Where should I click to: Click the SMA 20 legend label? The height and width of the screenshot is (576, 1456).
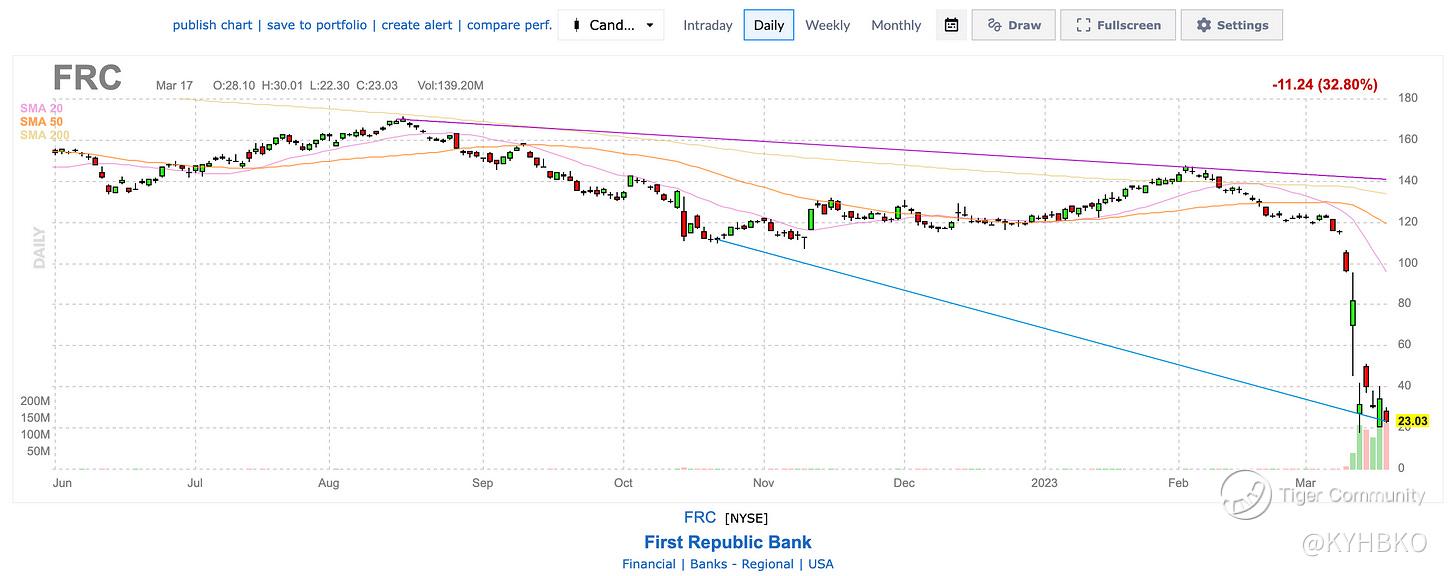42,108
